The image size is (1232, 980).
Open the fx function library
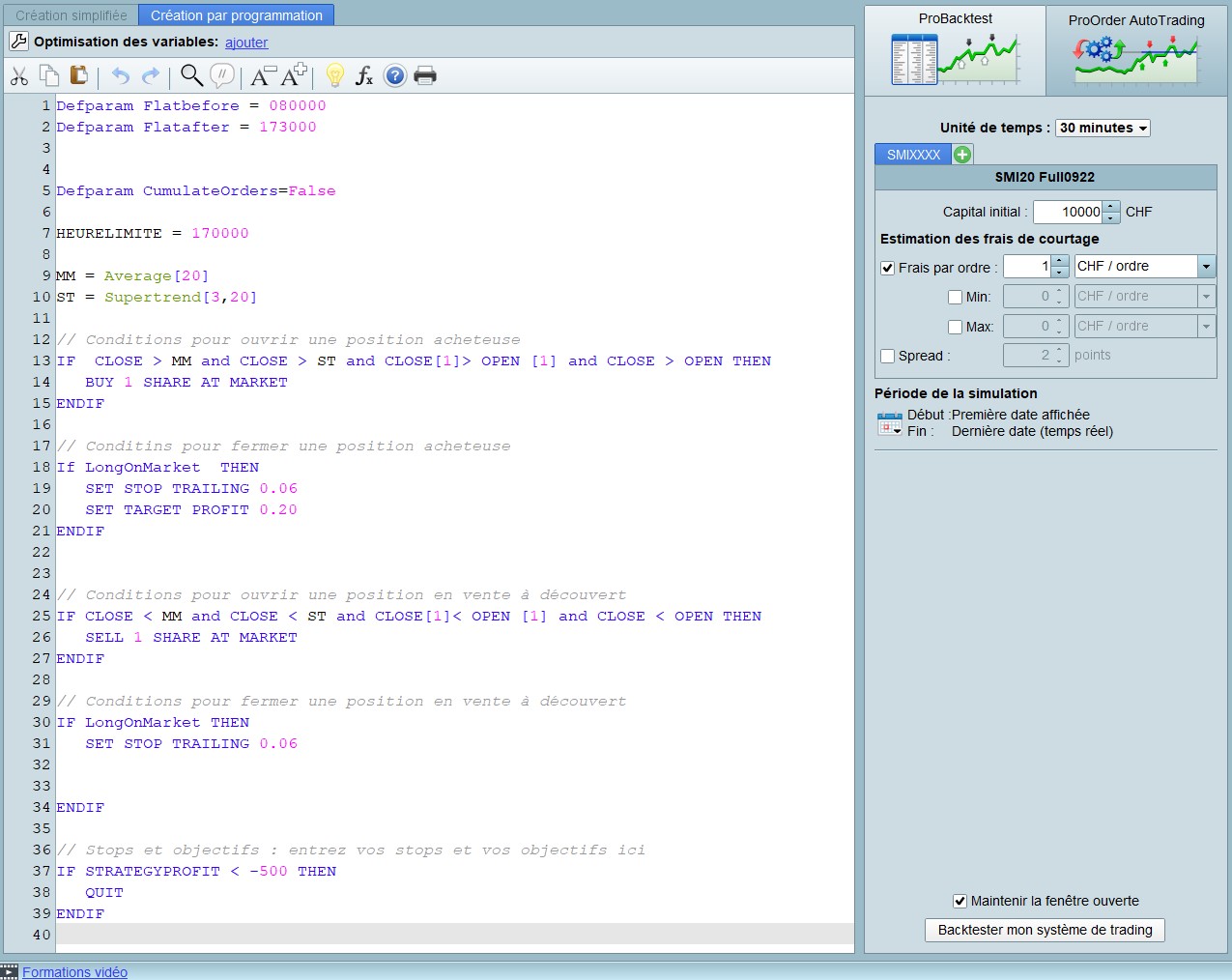pyautogui.click(x=364, y=76)
